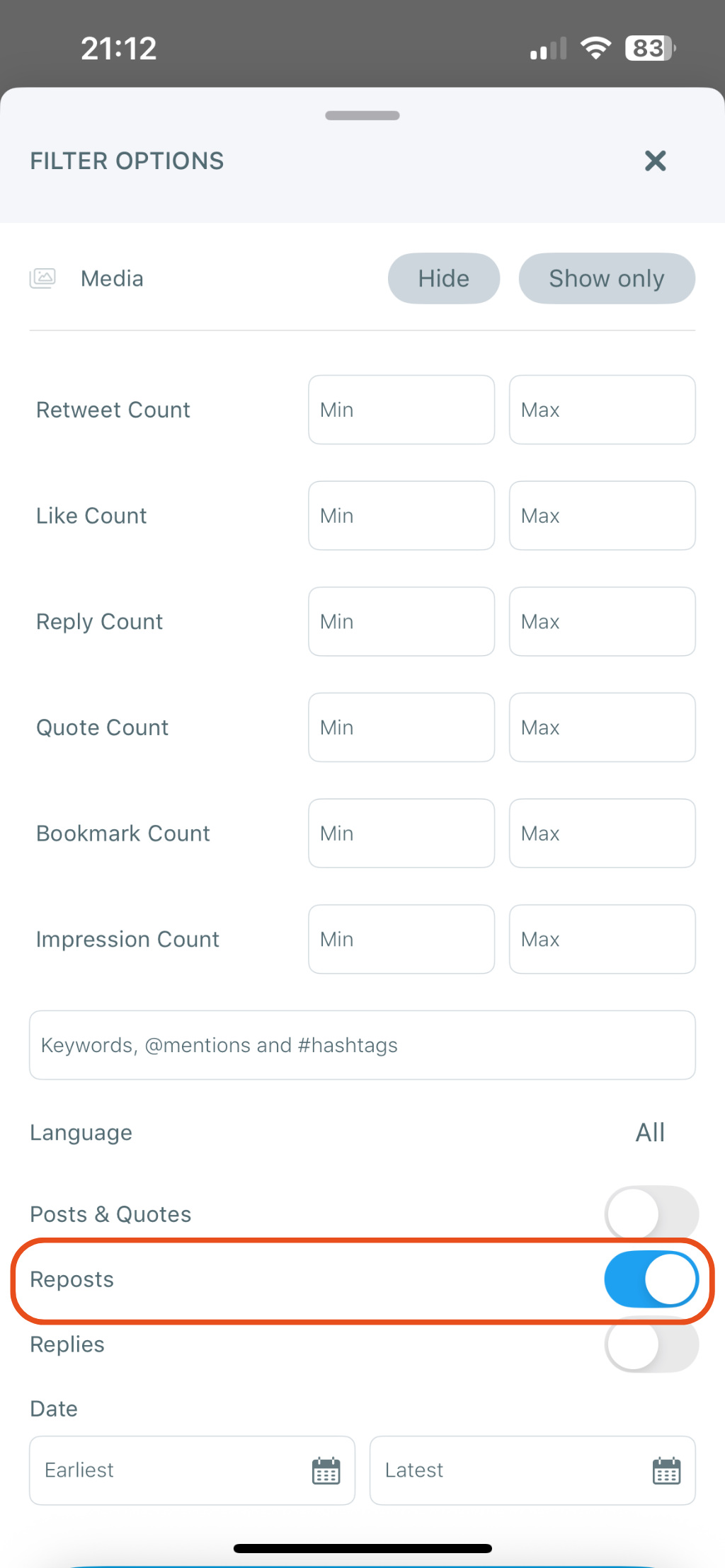
Task: Click the Reply Count Max field
Action: coord(602,621)
